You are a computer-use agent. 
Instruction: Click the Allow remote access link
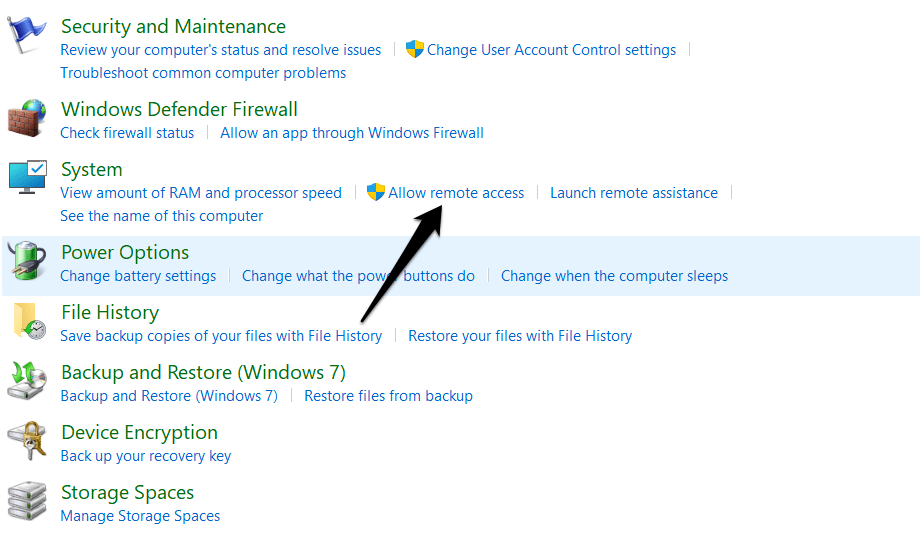pyautogui.click(x=456, y=193)
